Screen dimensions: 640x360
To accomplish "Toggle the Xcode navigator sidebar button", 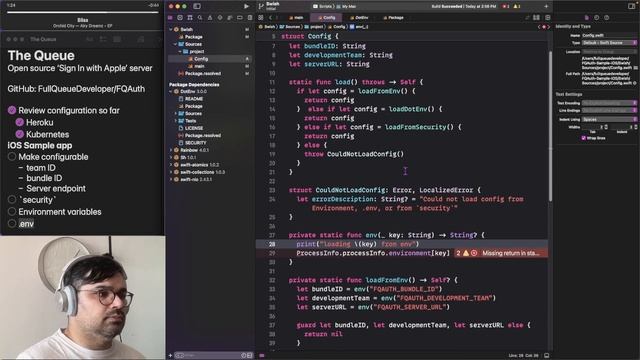I will tap(197, 6).
